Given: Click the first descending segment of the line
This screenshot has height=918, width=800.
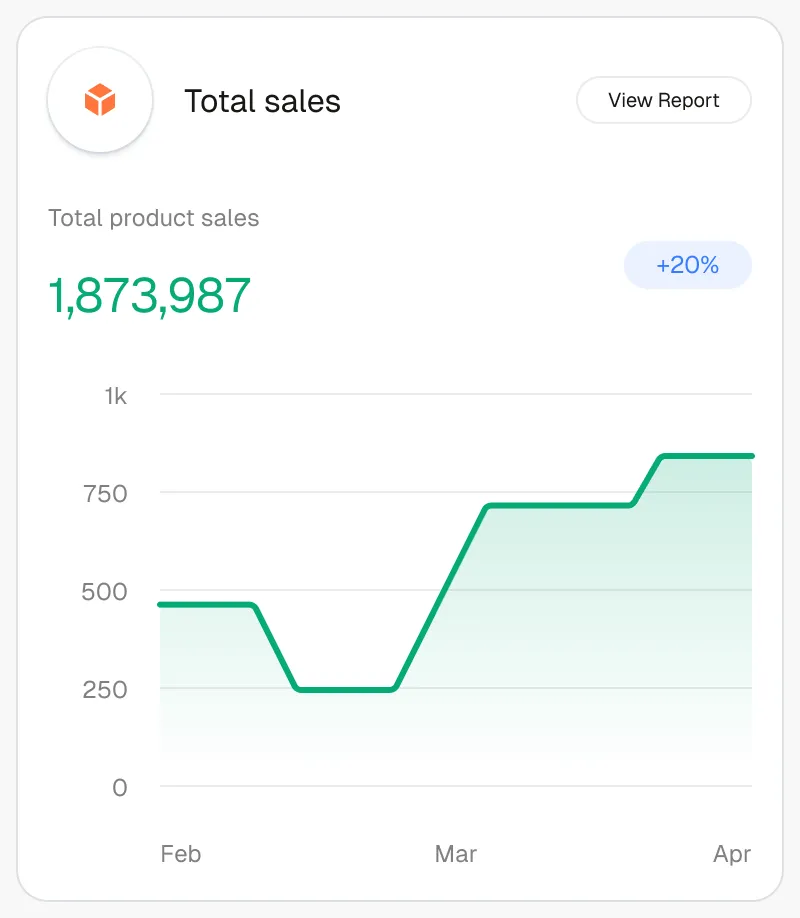Looking at the screenshot, I should pos(276,647).
